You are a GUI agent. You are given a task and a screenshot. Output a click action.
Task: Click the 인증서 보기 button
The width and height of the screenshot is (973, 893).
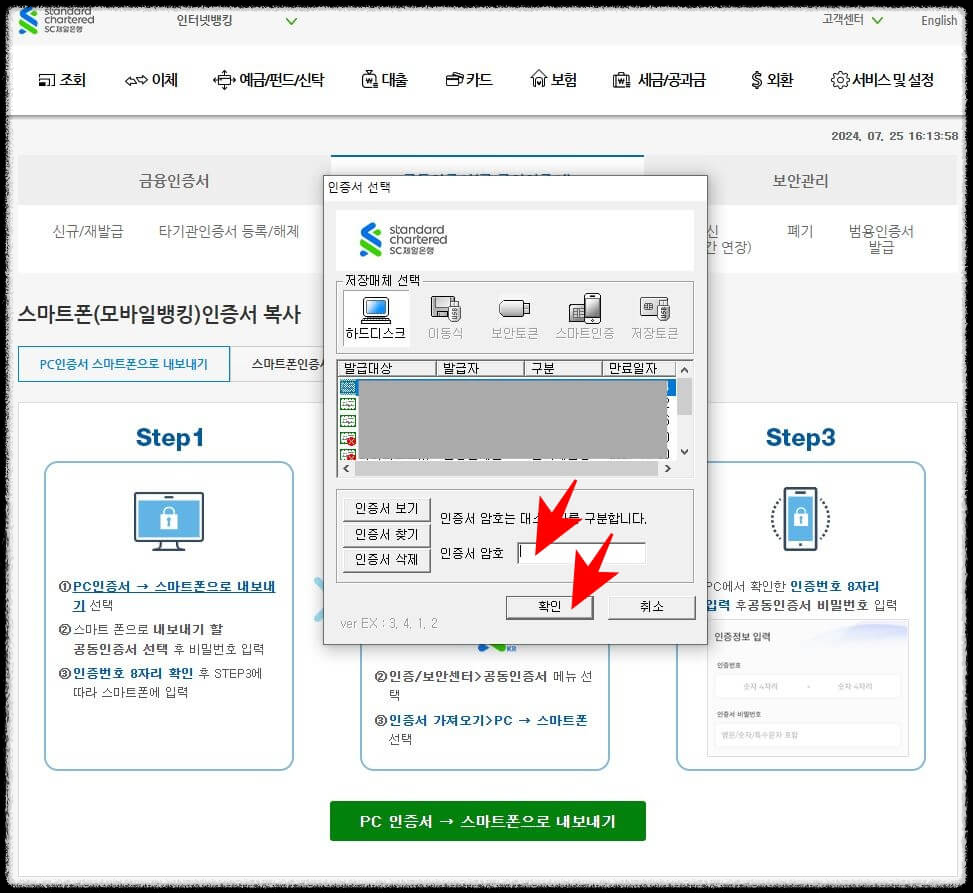click(x=387, y=509)
